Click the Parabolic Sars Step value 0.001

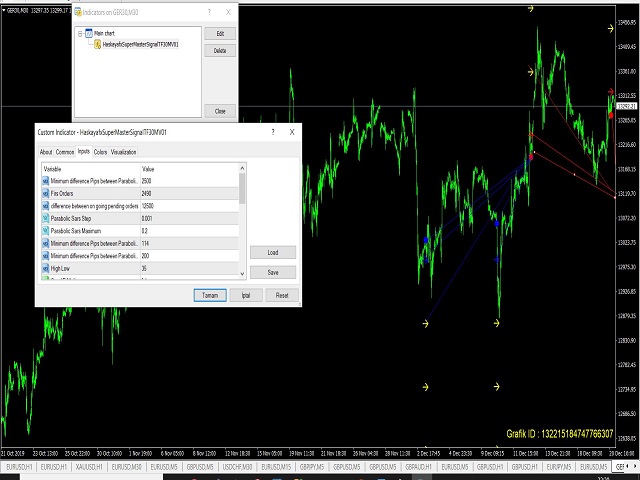189,218
